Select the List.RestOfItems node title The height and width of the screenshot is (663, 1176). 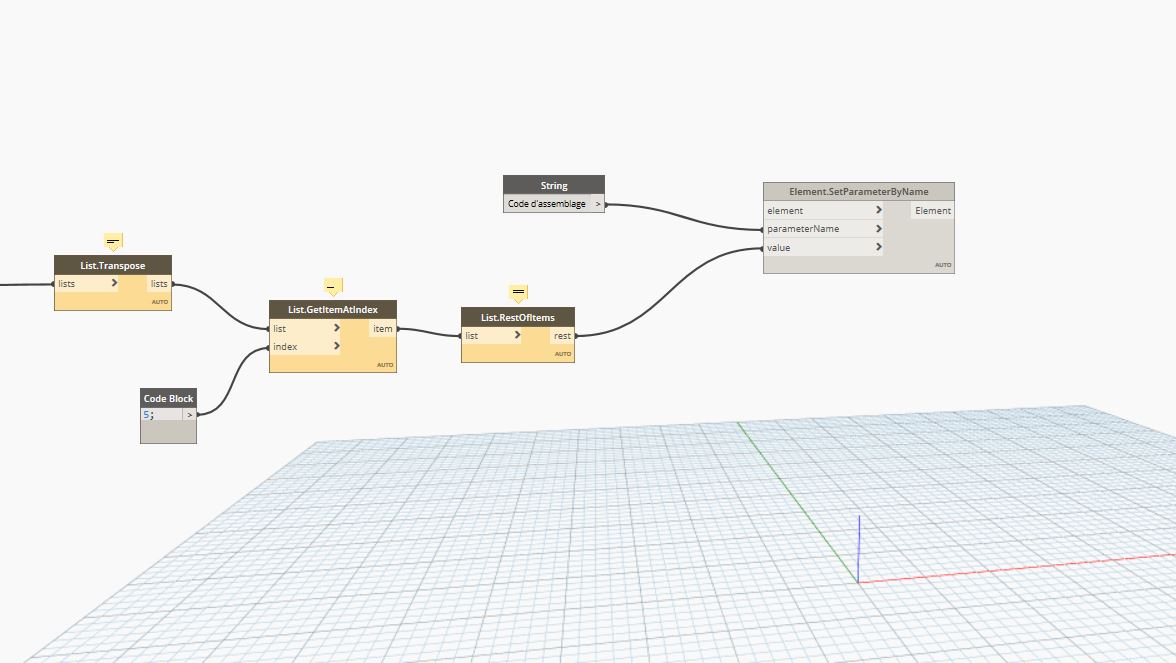[518, 317]
